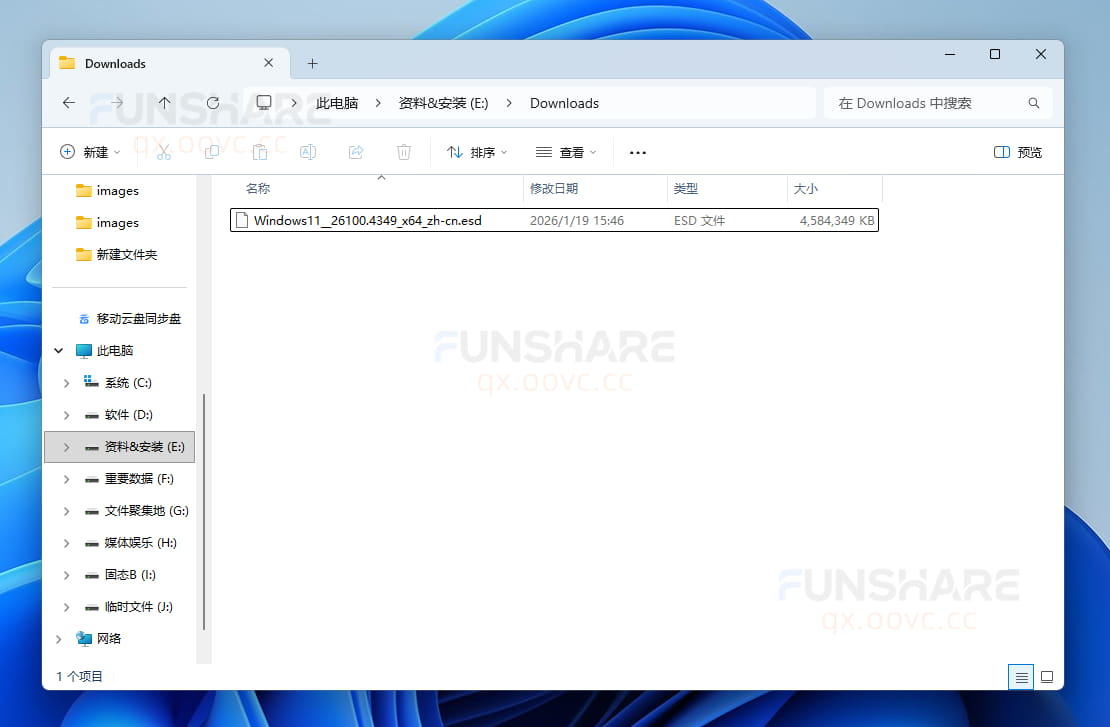Image resolution: width=1110 pixels, height=727 pixels.
Task: Navigate to 此电脑 via breadcrumb
Action: pyautogui.click(x=336, y=103)
